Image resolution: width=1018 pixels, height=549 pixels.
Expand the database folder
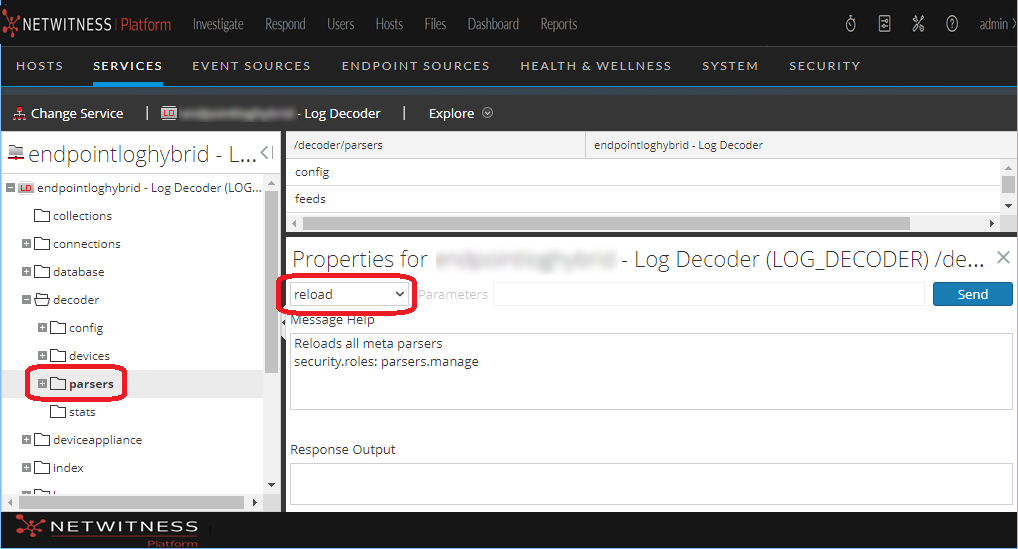click(x=26, y=272)
